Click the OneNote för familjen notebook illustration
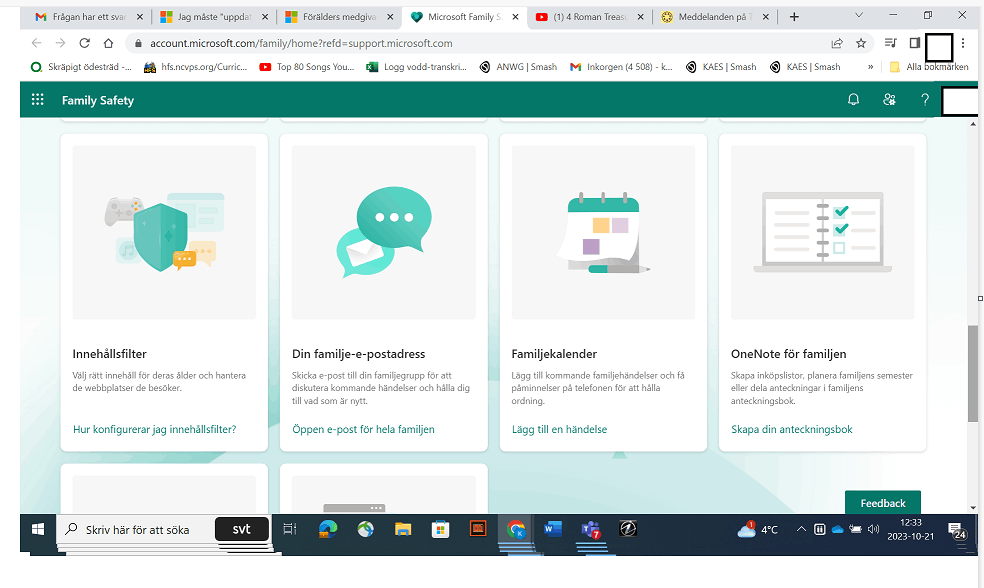984x588 pixels. coord(823,233)
